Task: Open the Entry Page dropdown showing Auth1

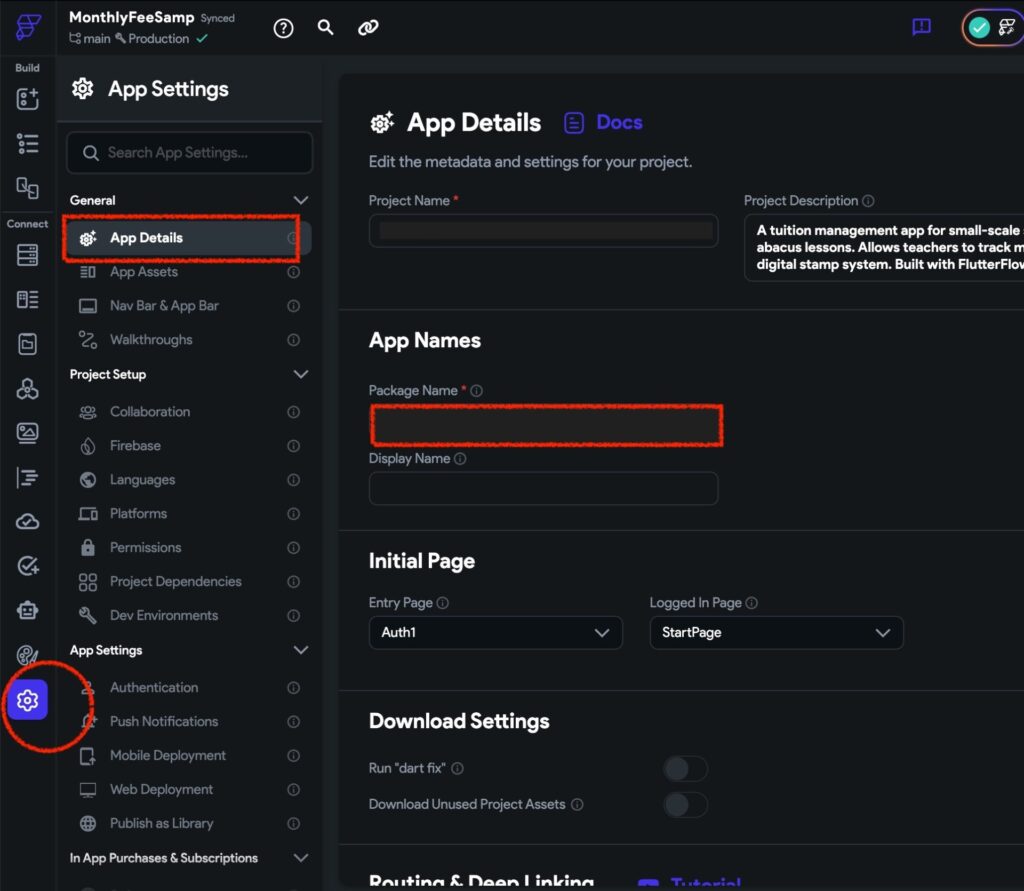Action: point(496,632)
